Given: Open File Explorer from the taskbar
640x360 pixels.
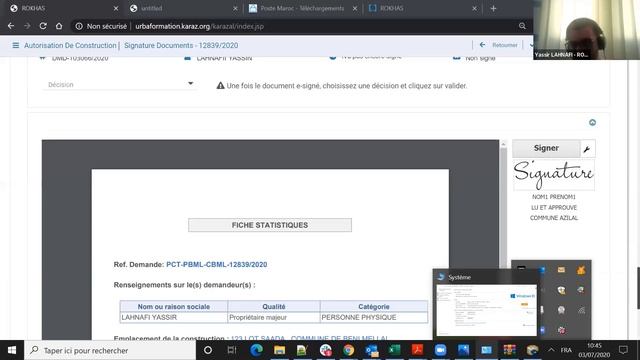Looking at the screenshot, I should tap(279, 350).
